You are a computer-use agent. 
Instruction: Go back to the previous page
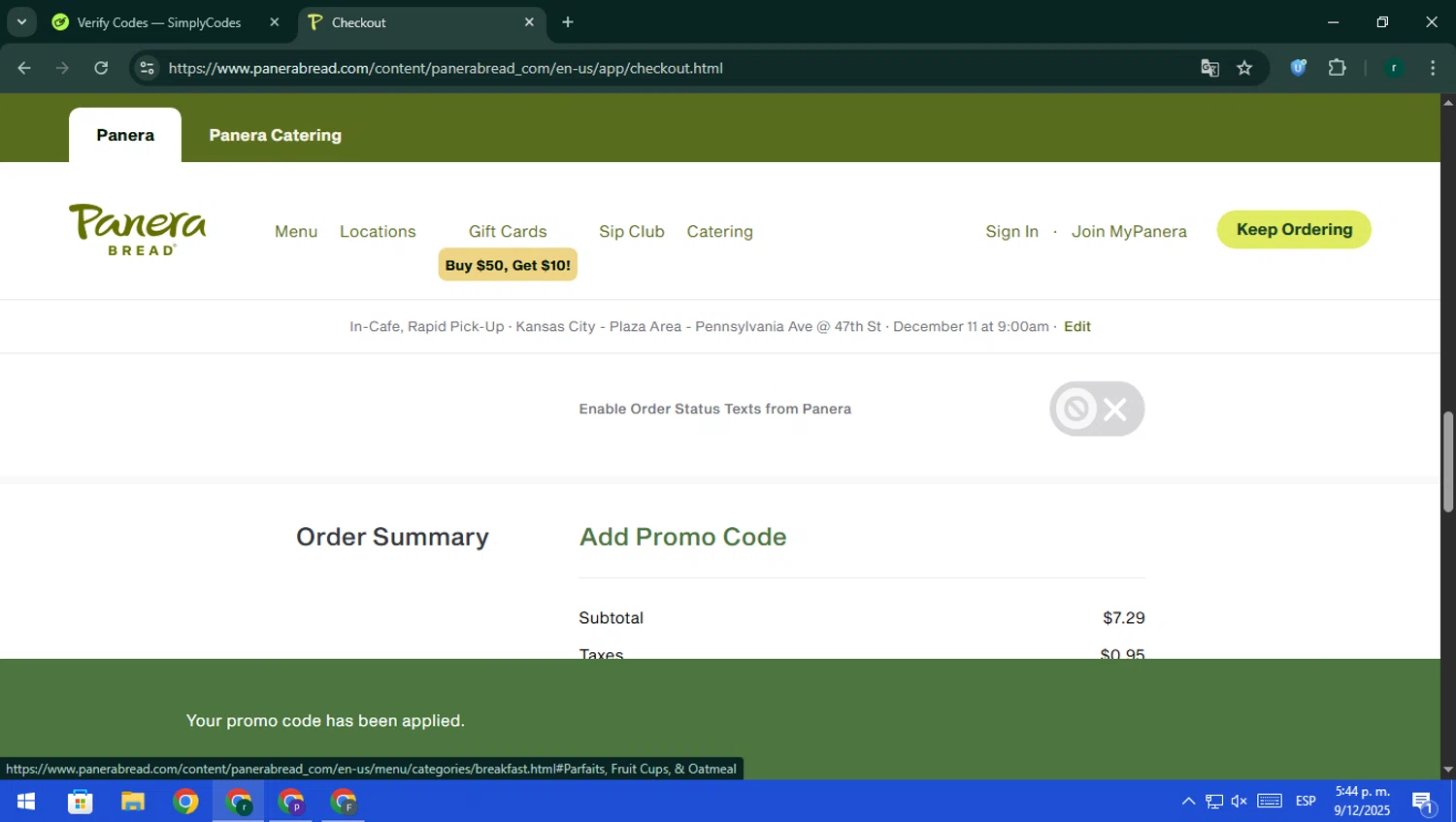pyautogui.click(x=24, y=68)
